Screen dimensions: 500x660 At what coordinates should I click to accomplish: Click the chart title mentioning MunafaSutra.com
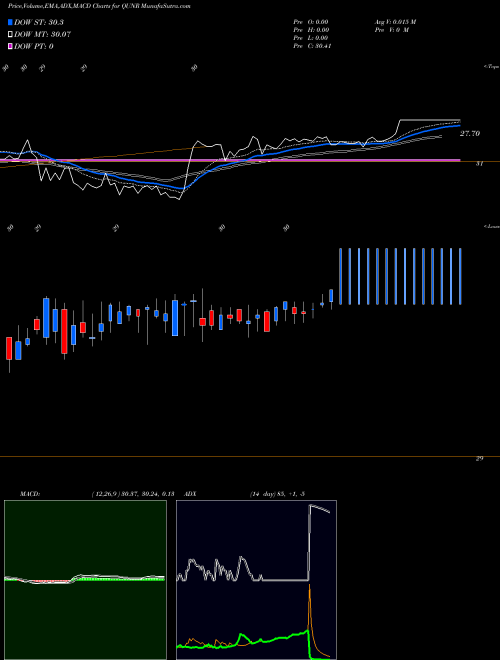coord(98,6)
